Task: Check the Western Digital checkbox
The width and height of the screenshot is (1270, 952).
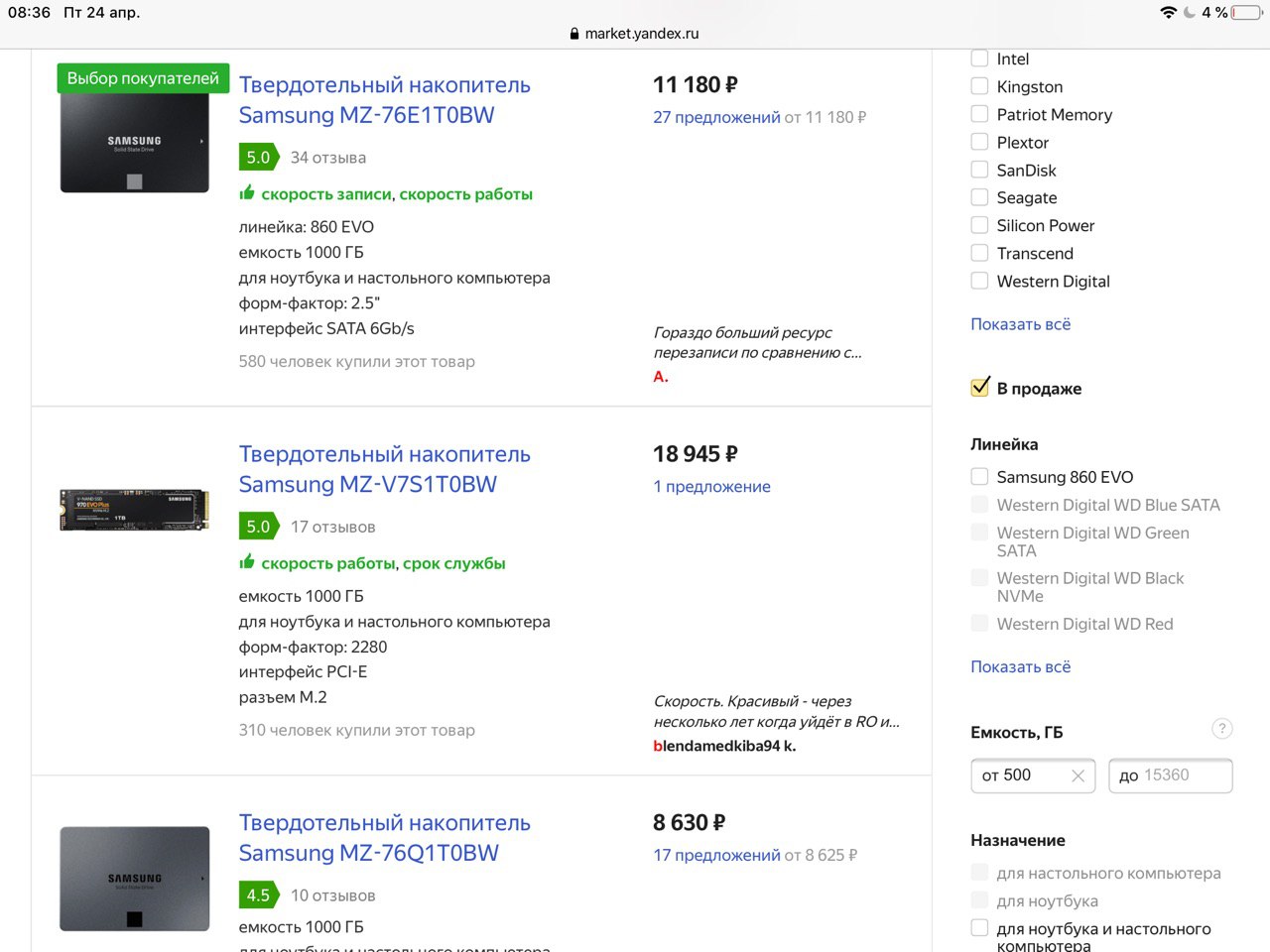Action: point(979,281)
